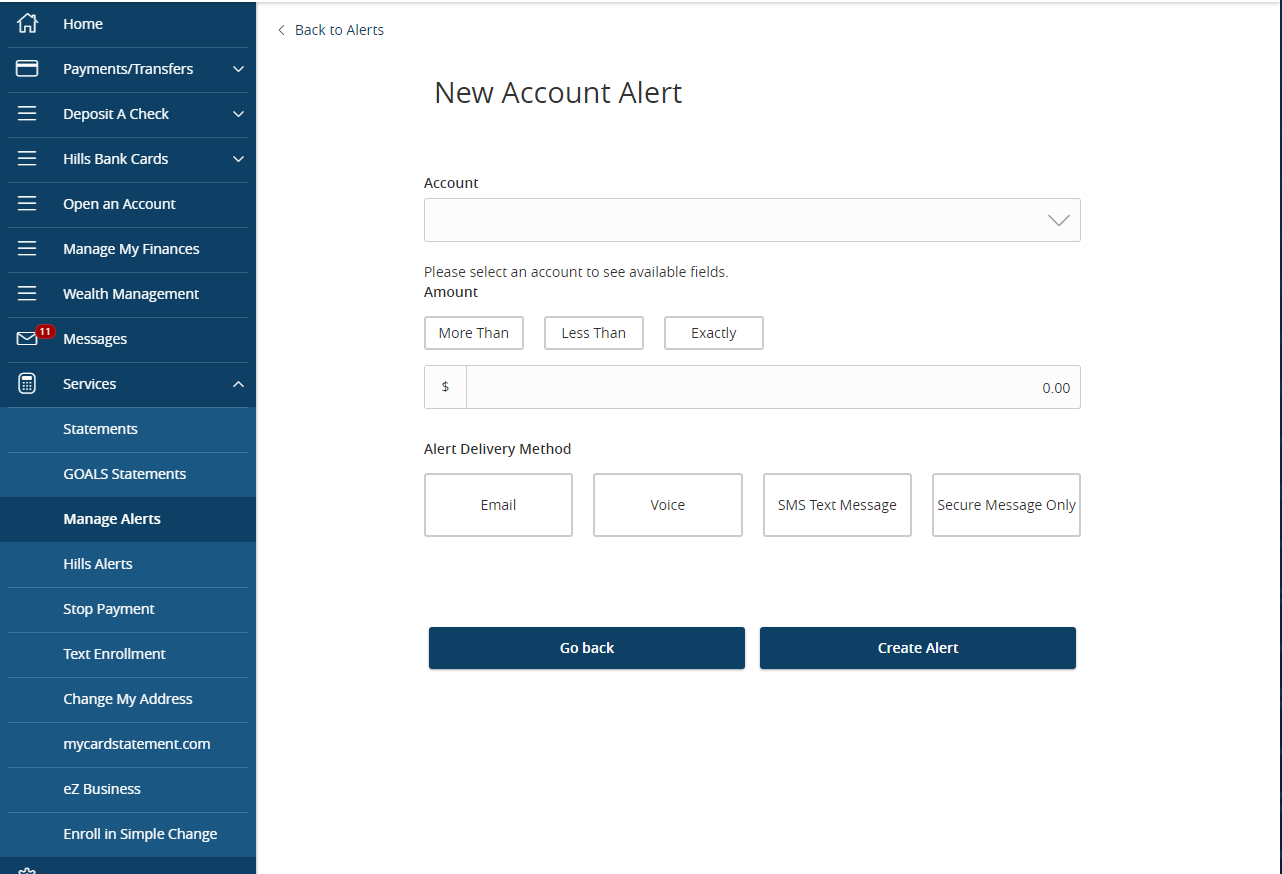Click the New Account Alert heading
1282x874 pixels.
558,93
